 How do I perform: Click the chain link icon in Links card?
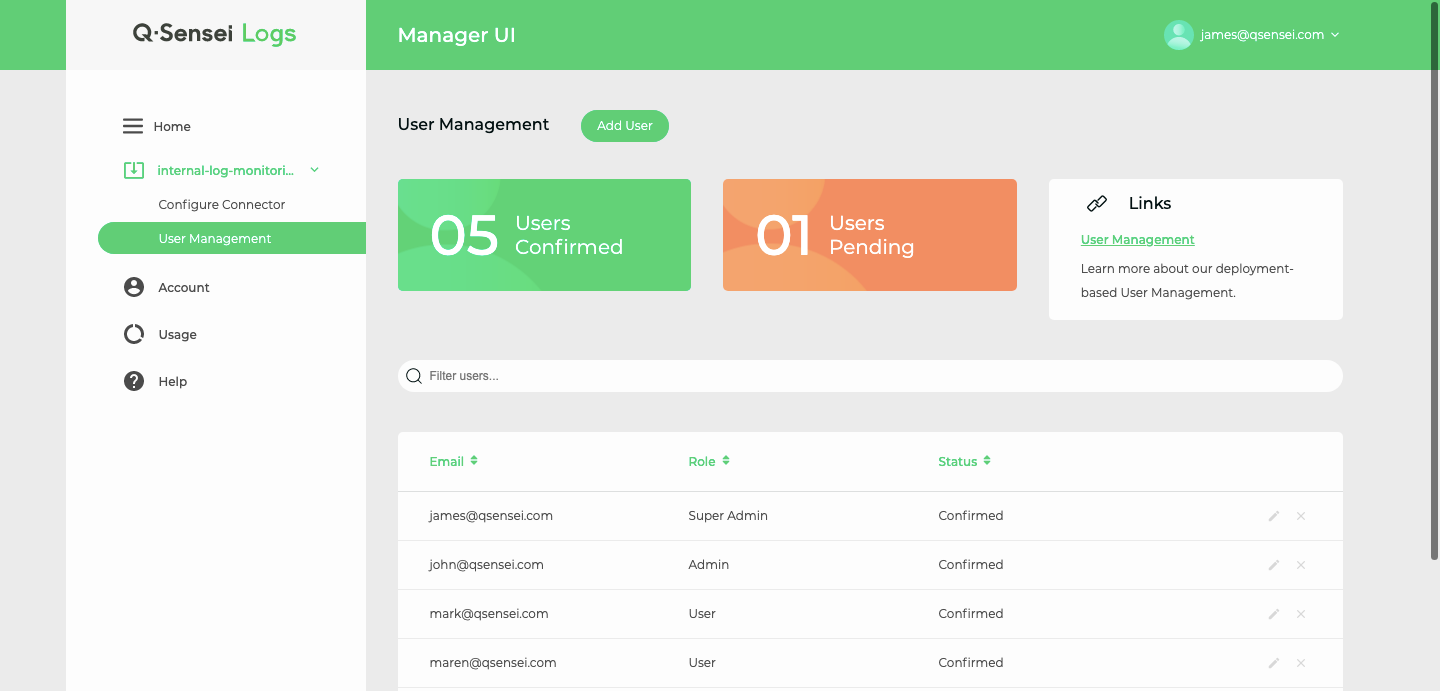pos(1097,203)
